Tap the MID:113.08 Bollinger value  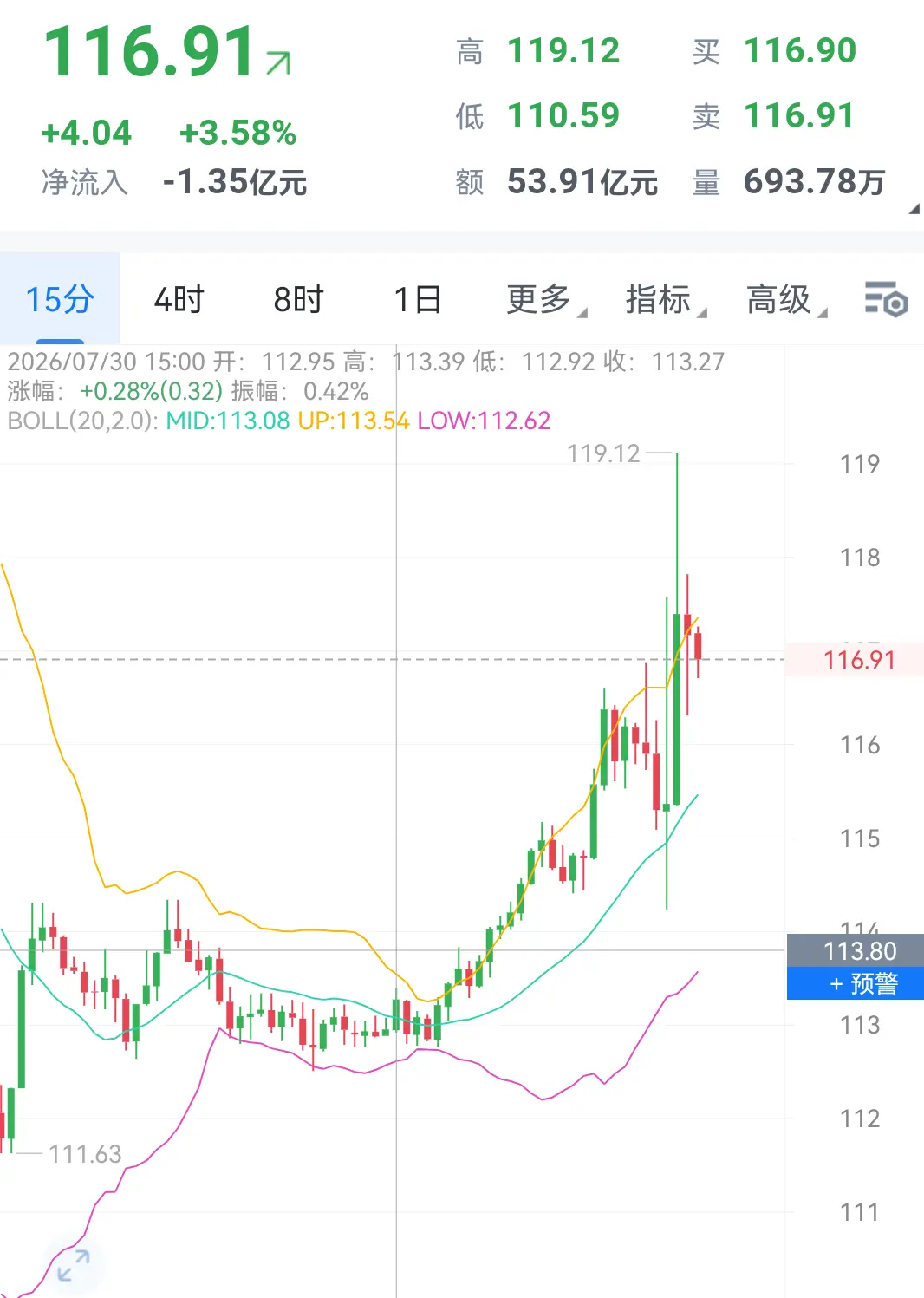(228, 421)
